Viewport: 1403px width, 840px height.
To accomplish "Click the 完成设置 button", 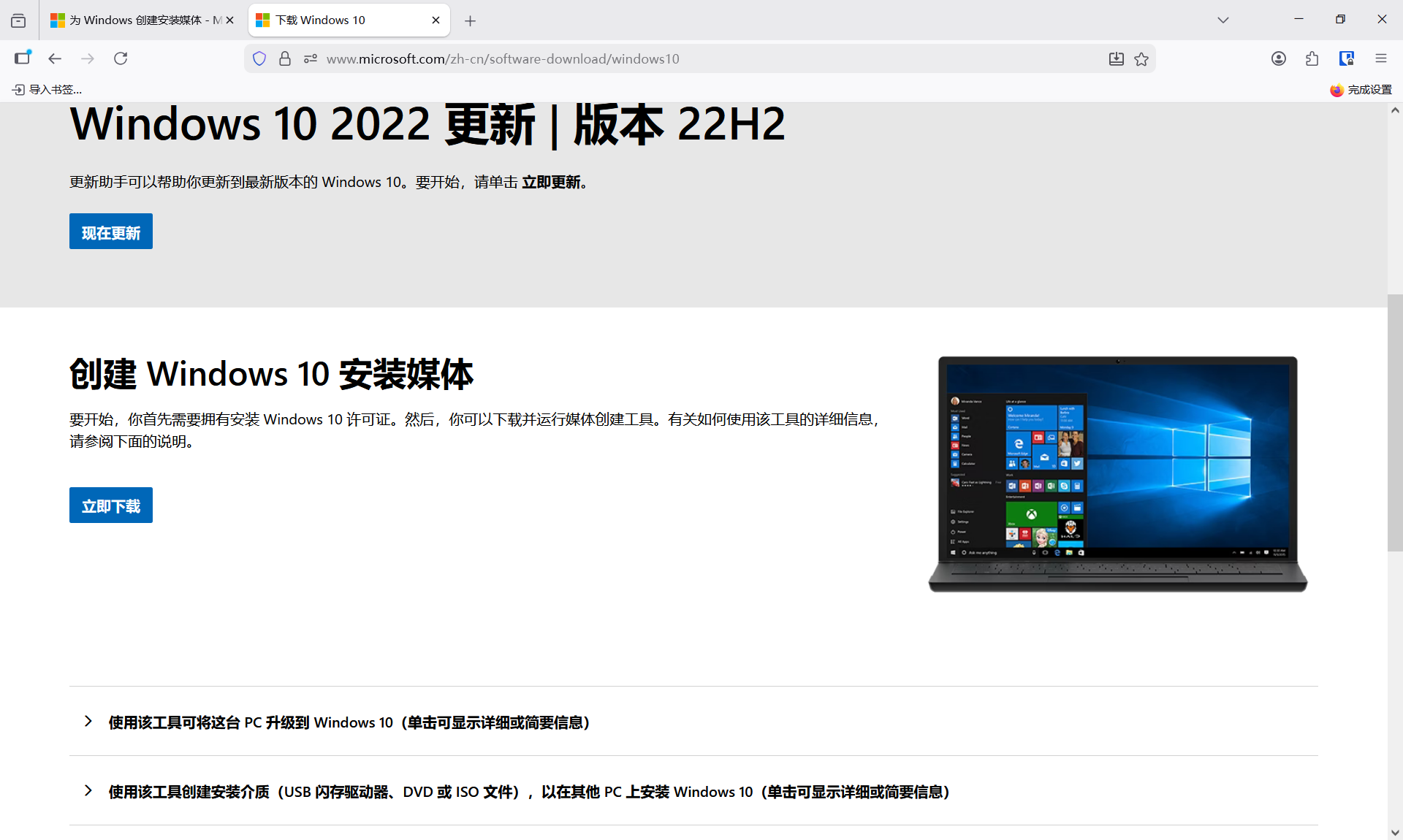I will (x=1361, y=90).
